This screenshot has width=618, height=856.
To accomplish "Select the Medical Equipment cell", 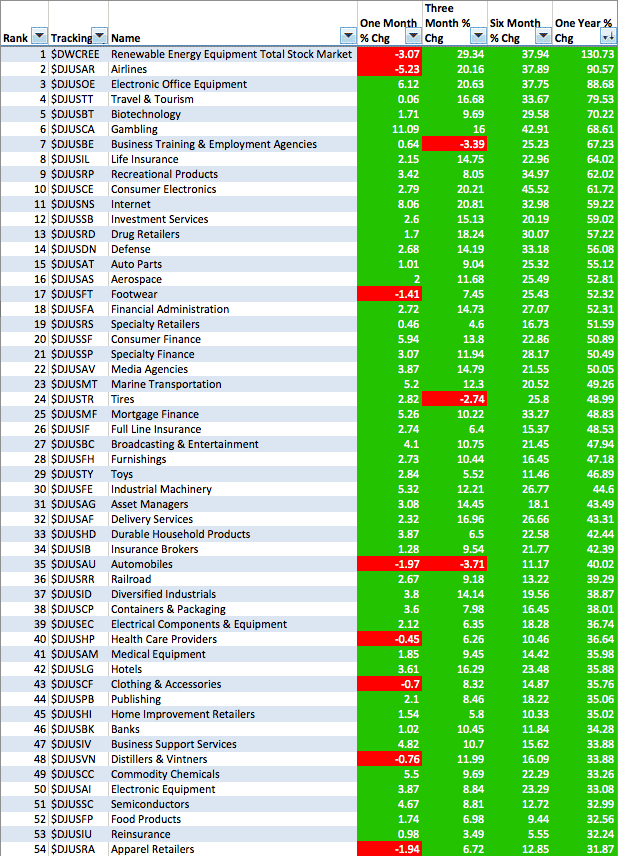I will pos(233,655).
